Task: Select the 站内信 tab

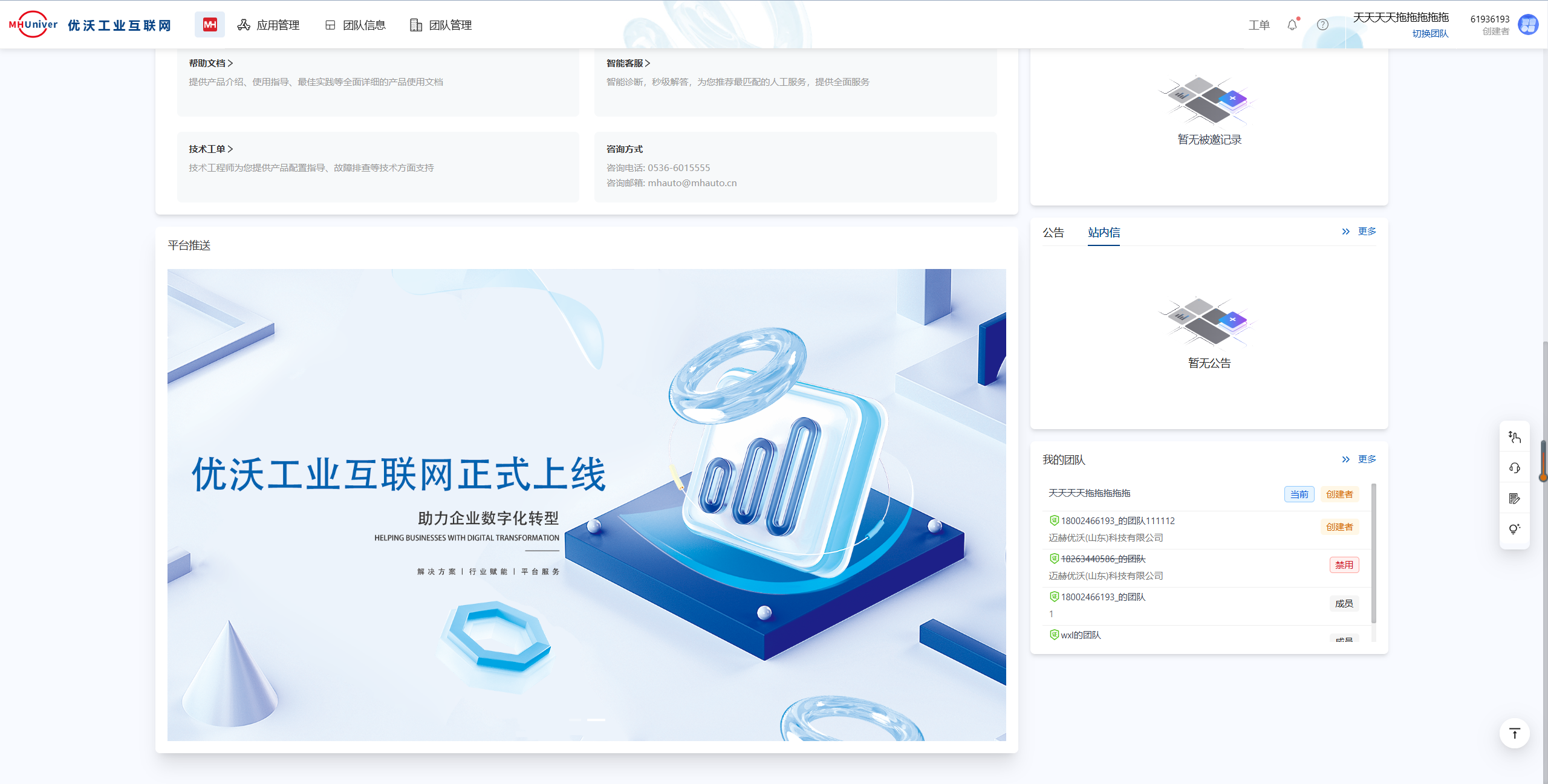Action: [x=1104, y=233]
